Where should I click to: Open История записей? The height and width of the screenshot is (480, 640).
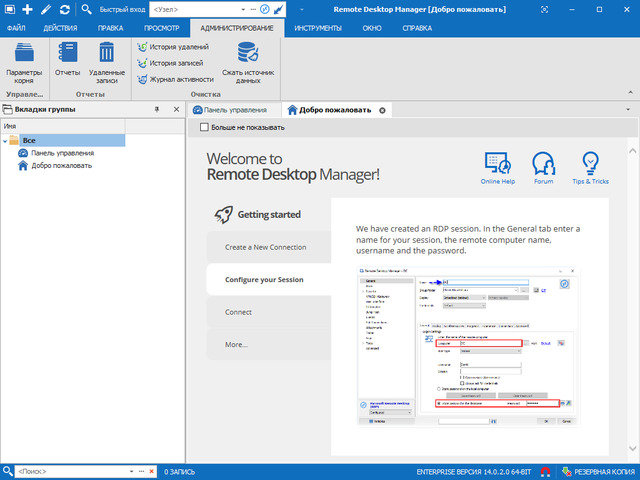point(170,63)
